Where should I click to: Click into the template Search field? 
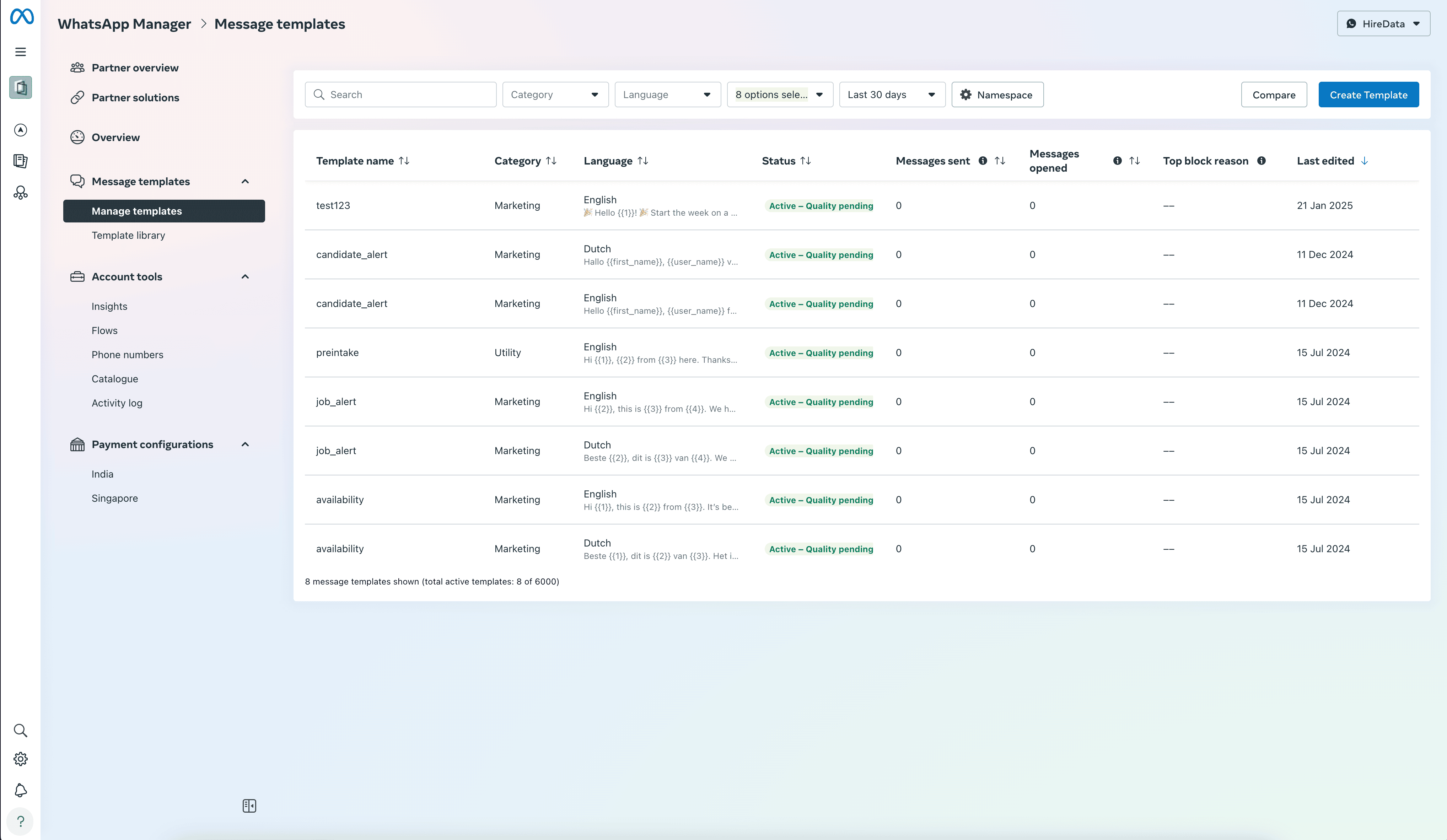point(401,95)
